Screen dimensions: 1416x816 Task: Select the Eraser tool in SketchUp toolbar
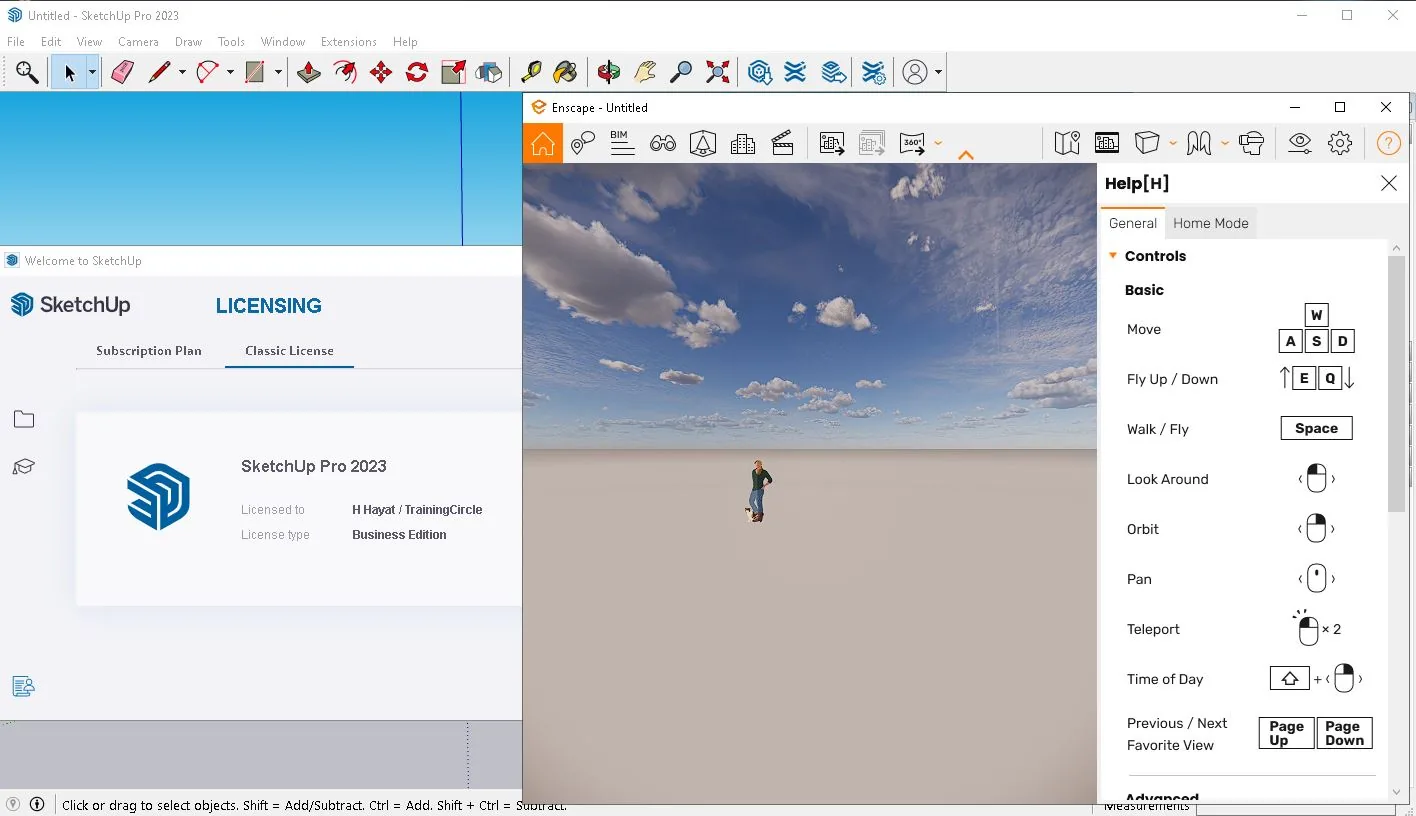123,72
